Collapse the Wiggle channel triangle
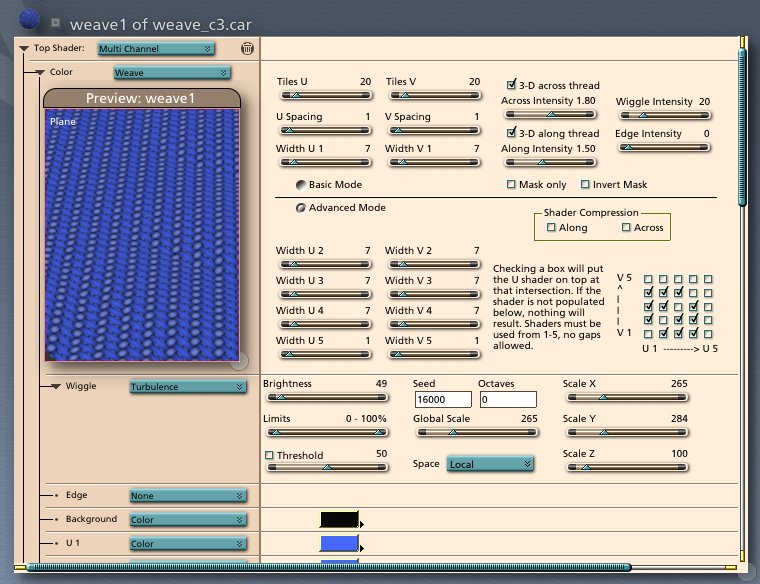The width and height of the screenshot is (760, 584). (x=56, y=386)
